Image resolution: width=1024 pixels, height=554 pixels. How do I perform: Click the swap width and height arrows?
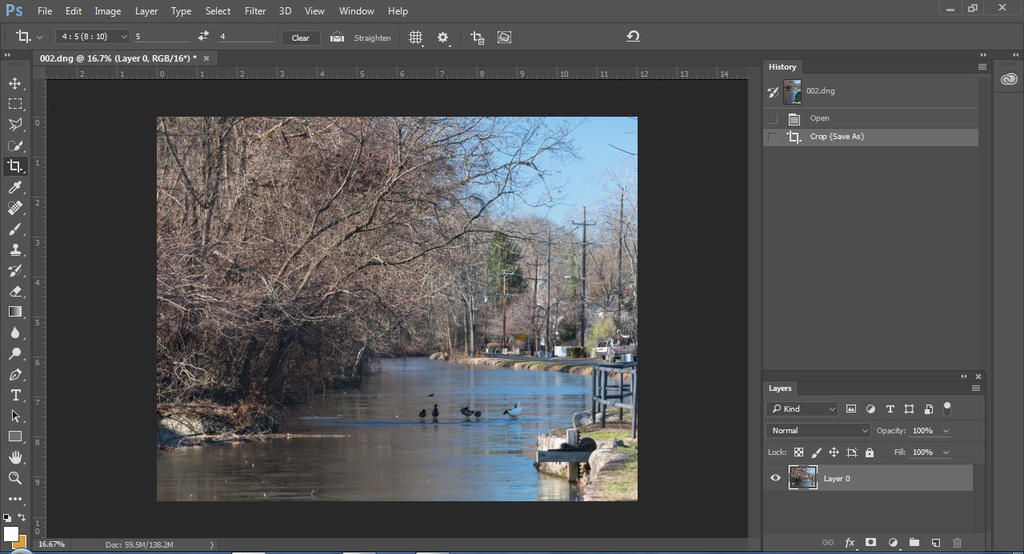point(204,37)
